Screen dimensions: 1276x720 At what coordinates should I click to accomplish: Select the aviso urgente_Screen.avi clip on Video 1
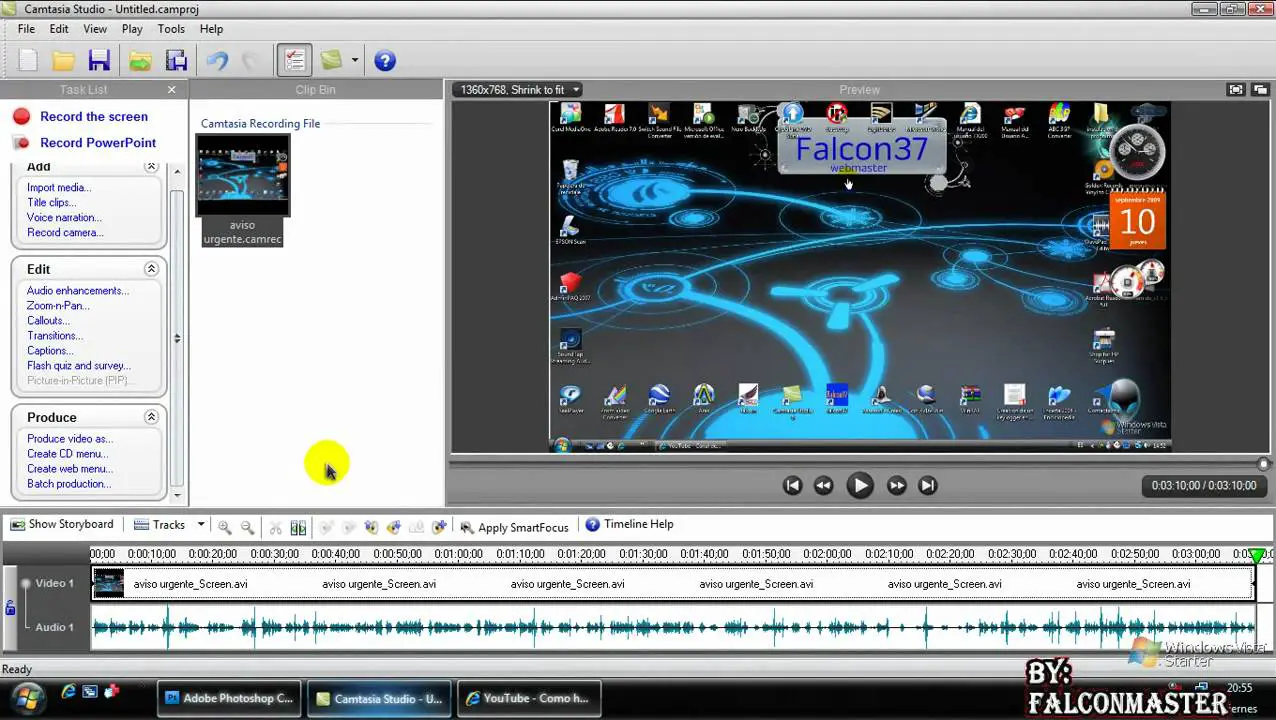click(672, 584)
